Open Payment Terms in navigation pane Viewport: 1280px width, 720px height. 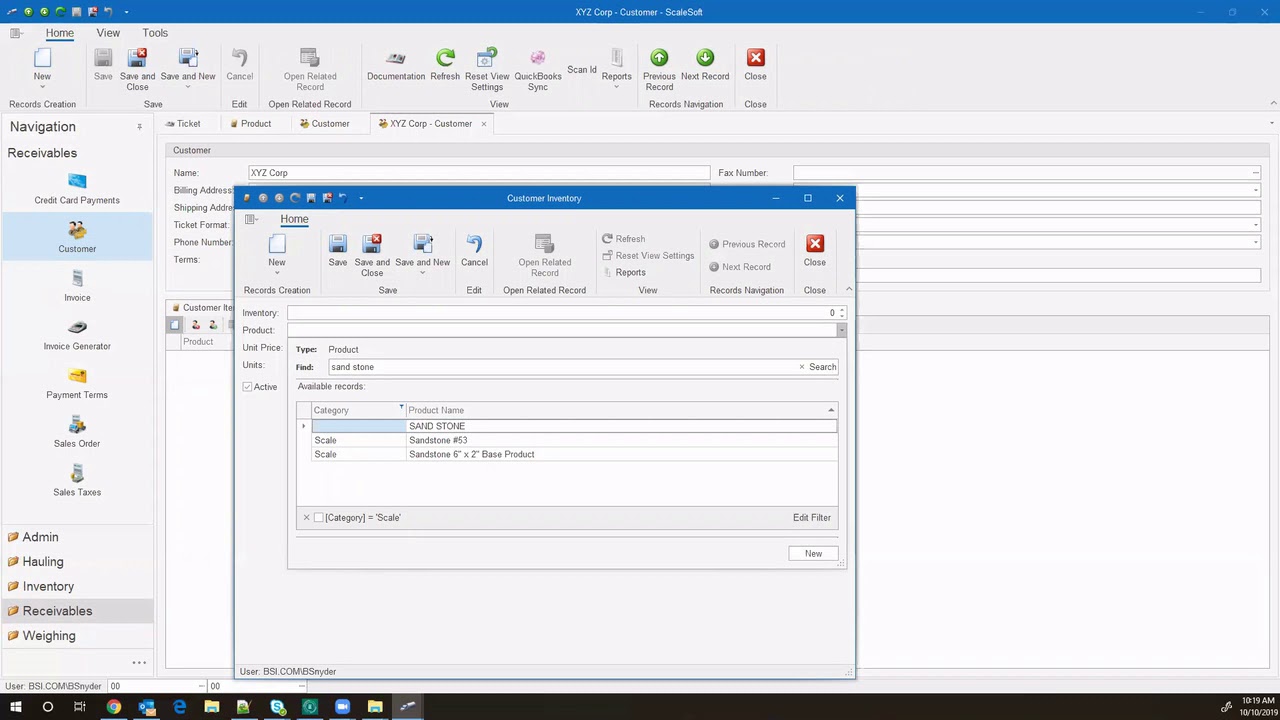(77, 384)
